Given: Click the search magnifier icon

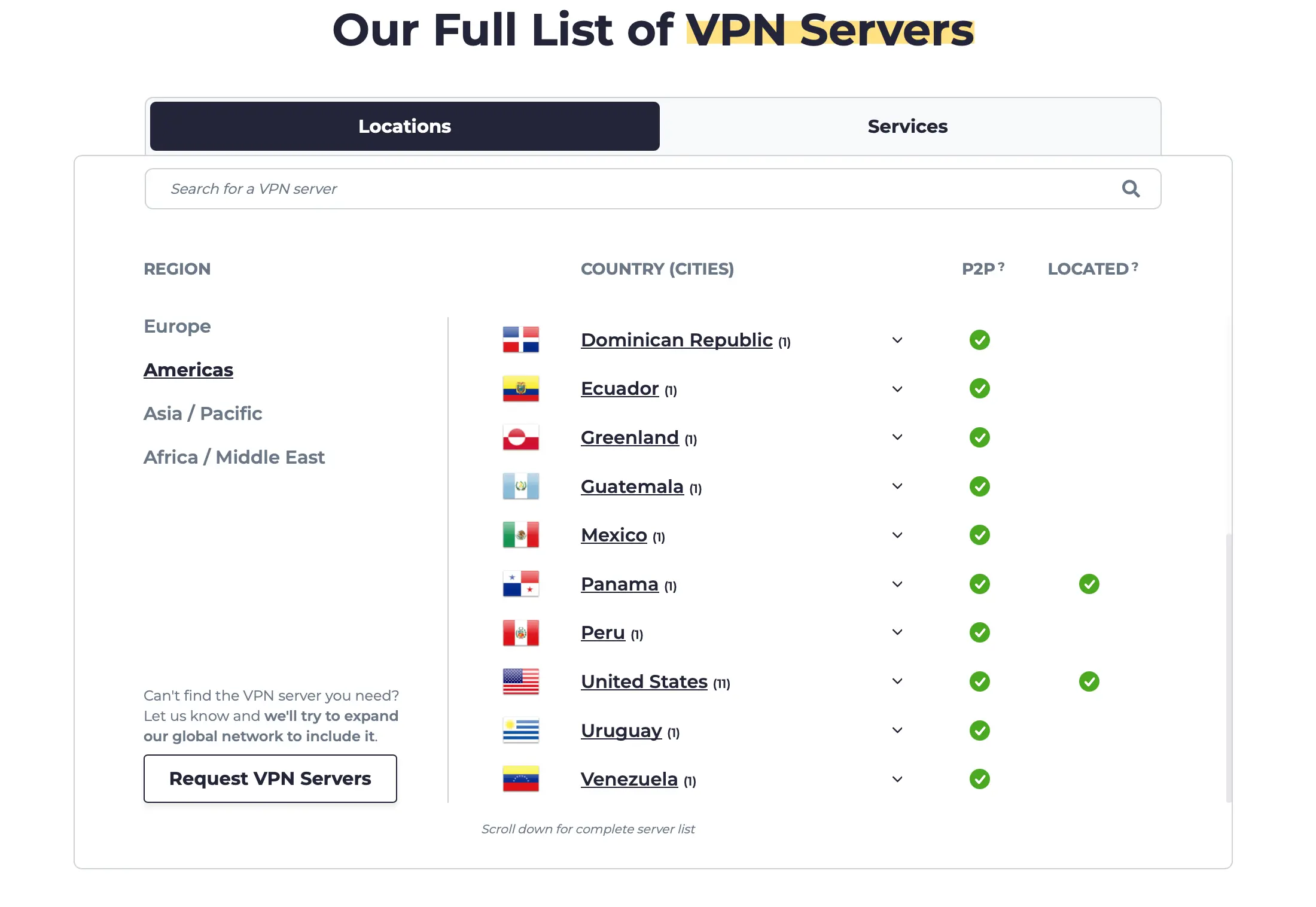Looking at the screenshot, I should [1131, 188].
